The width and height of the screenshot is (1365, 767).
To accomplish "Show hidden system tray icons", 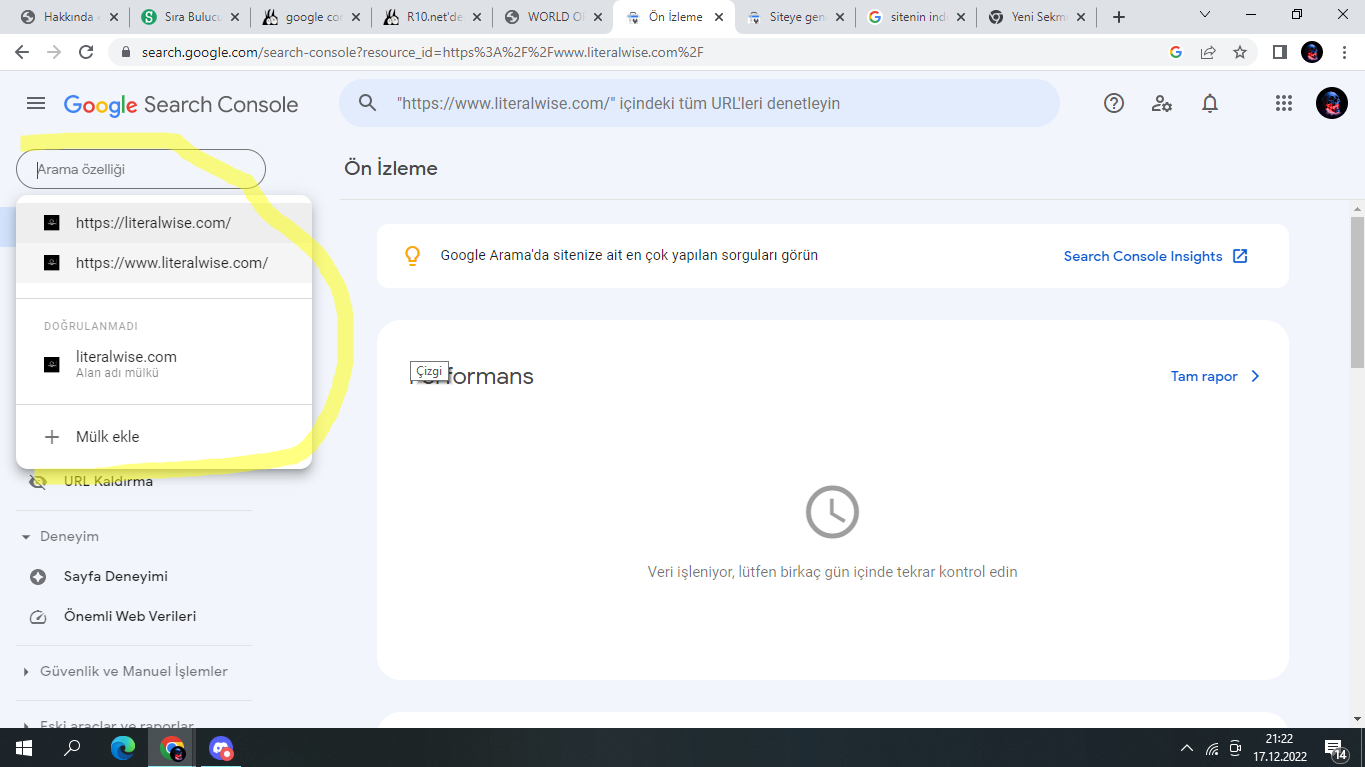I will (x=1187, y=748).
